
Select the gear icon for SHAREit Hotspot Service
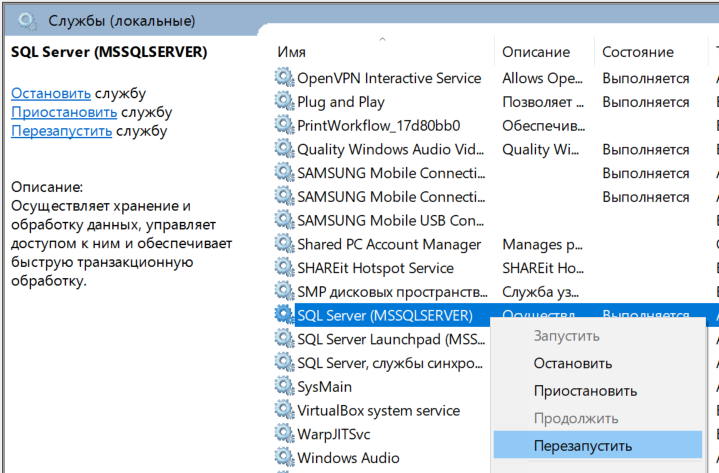284,268
